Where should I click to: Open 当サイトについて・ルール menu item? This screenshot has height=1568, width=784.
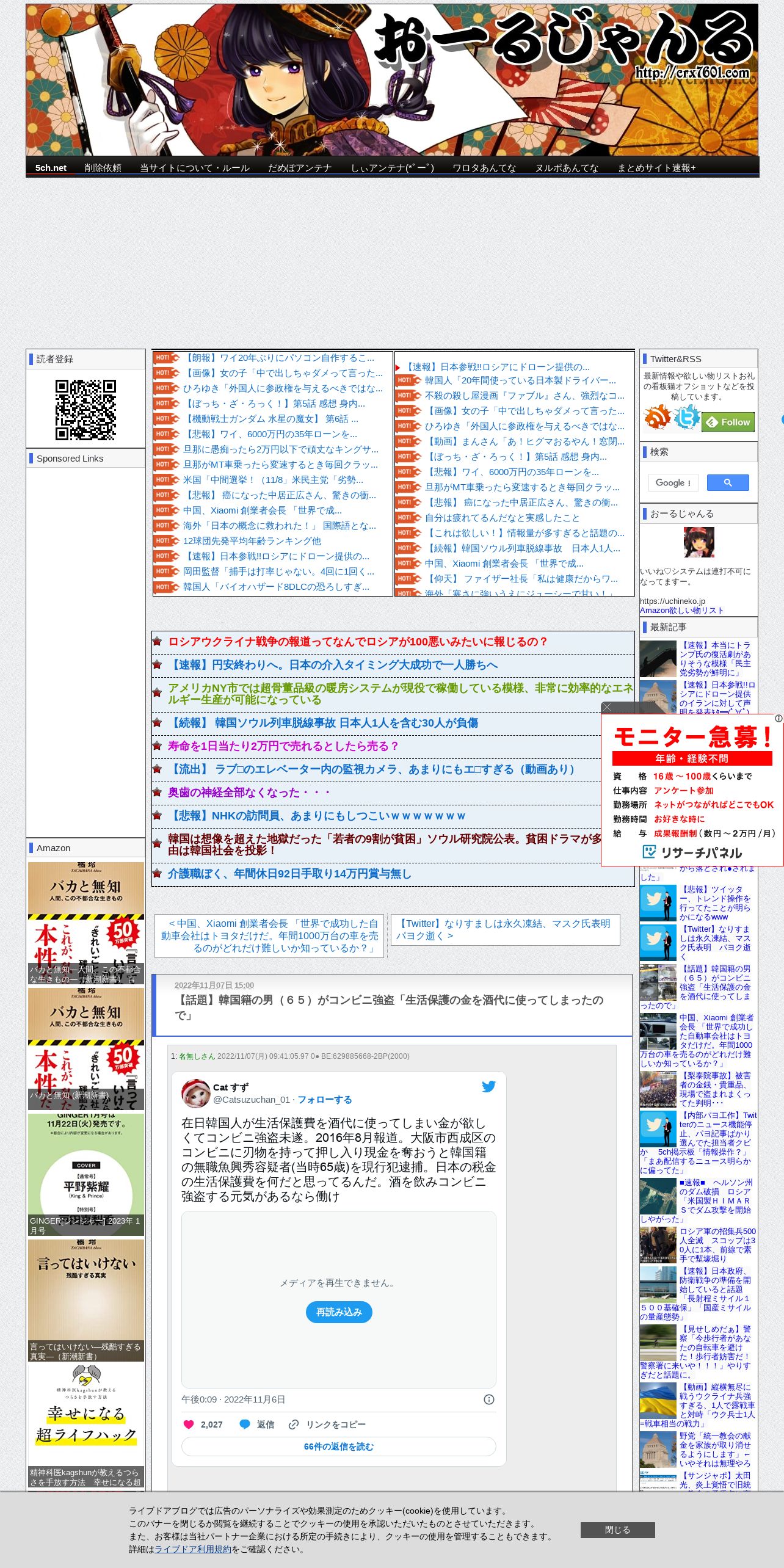195,168
